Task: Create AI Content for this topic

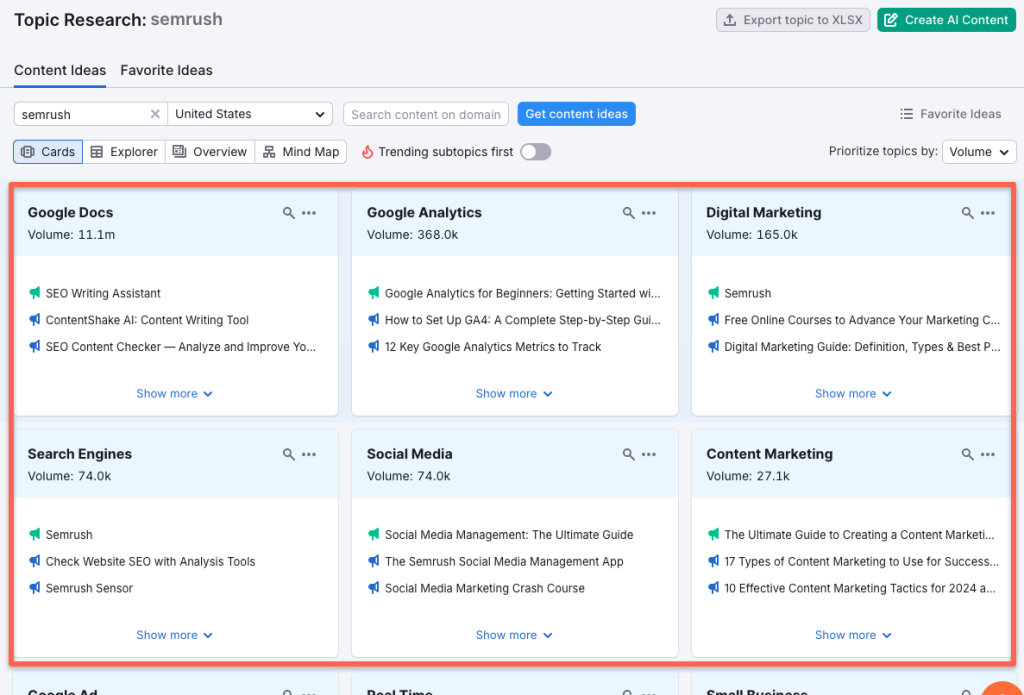Action: 946,19
